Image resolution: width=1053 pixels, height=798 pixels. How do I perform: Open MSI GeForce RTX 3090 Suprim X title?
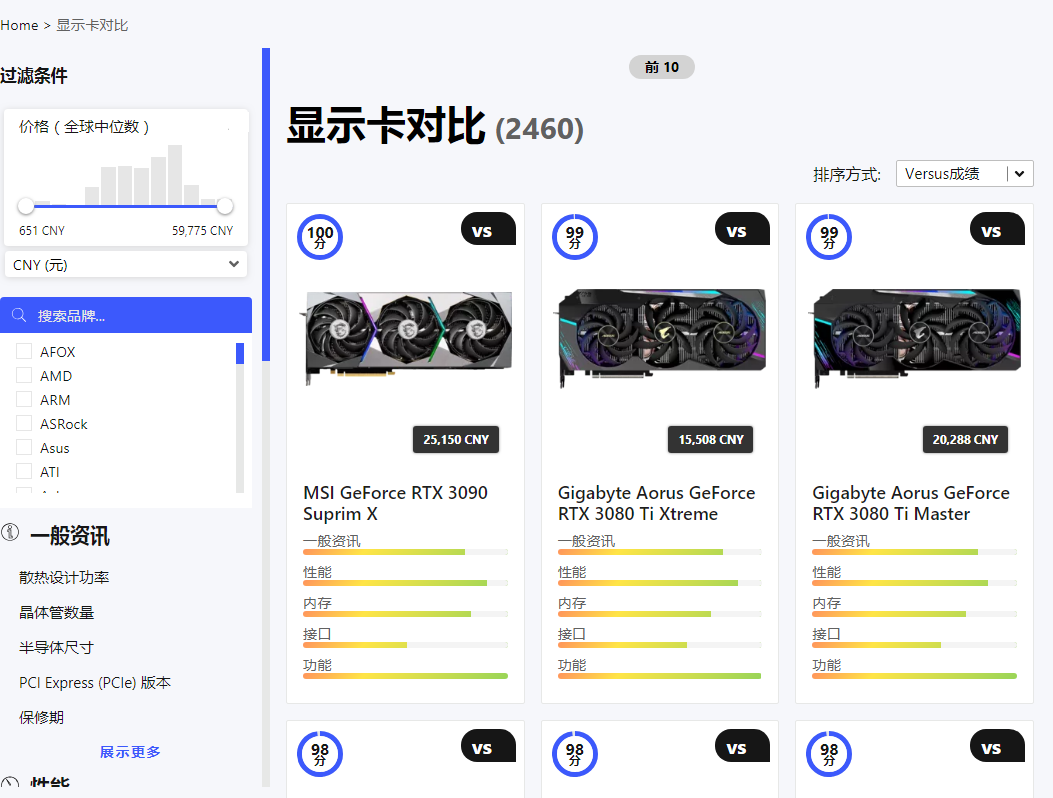[x=396, y=503]
